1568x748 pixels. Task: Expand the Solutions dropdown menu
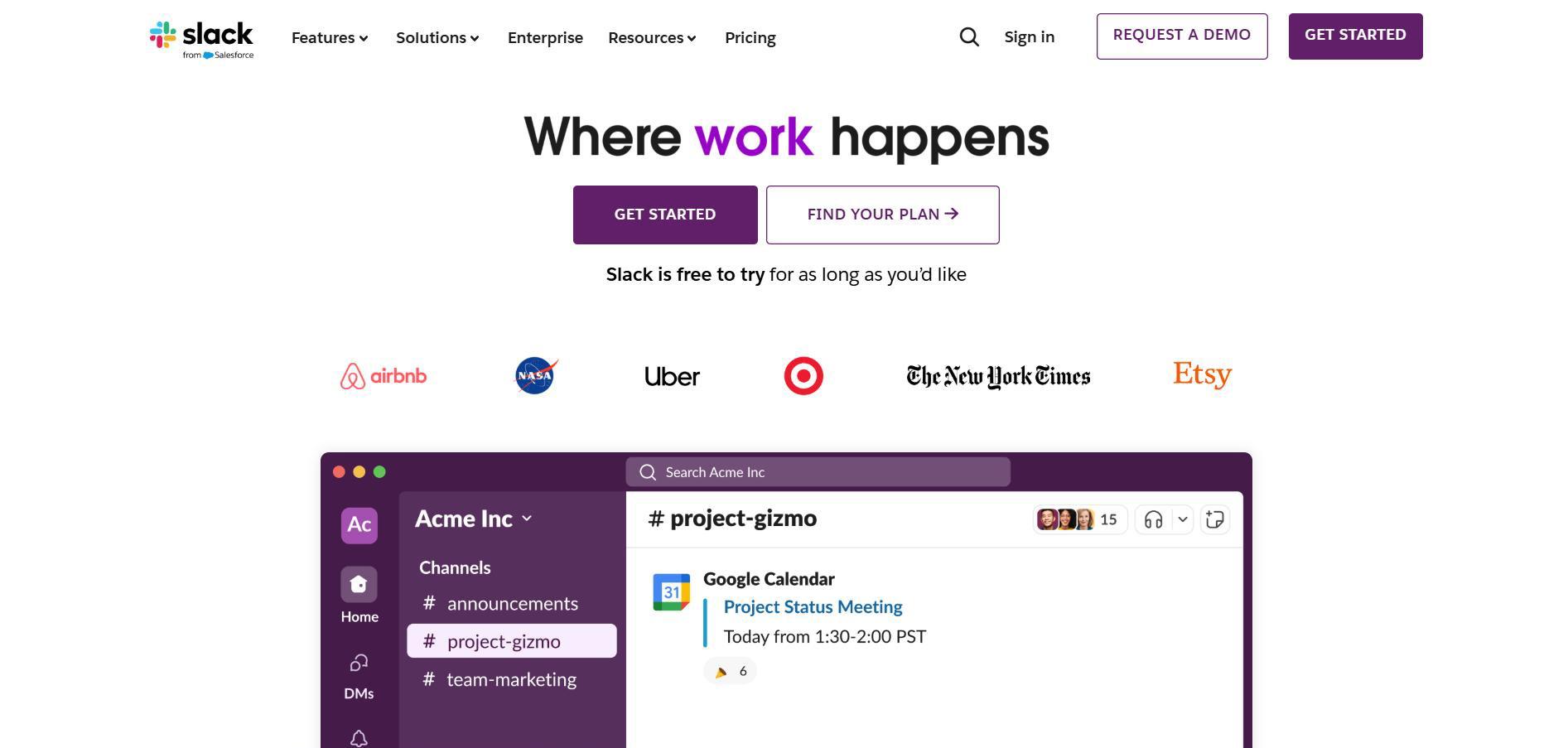[x=437, y=38]
